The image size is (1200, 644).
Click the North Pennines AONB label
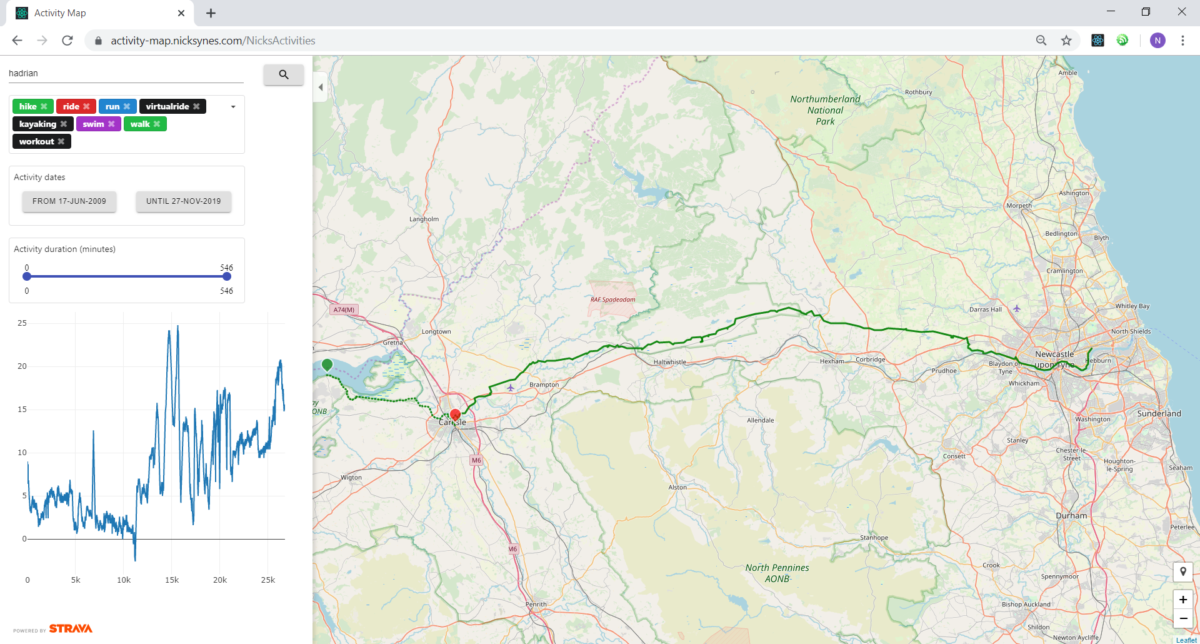pos(777,572)
